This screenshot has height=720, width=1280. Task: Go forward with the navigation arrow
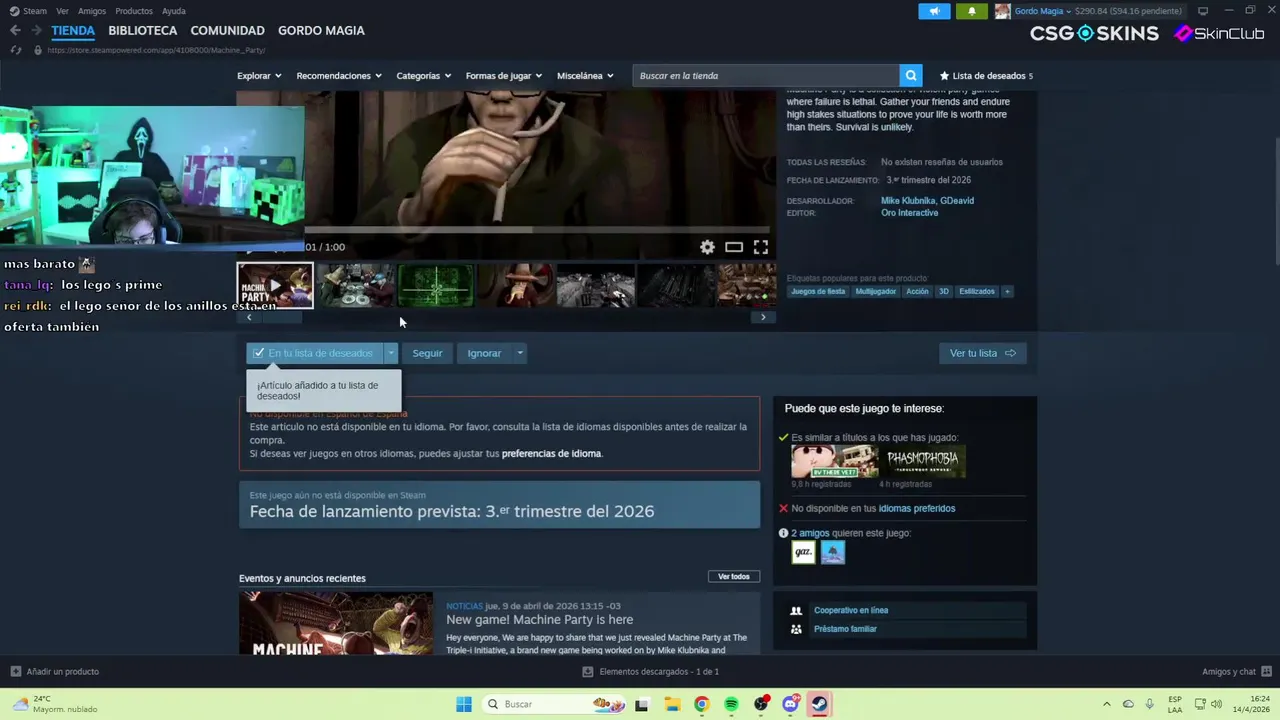click(36, 31)
